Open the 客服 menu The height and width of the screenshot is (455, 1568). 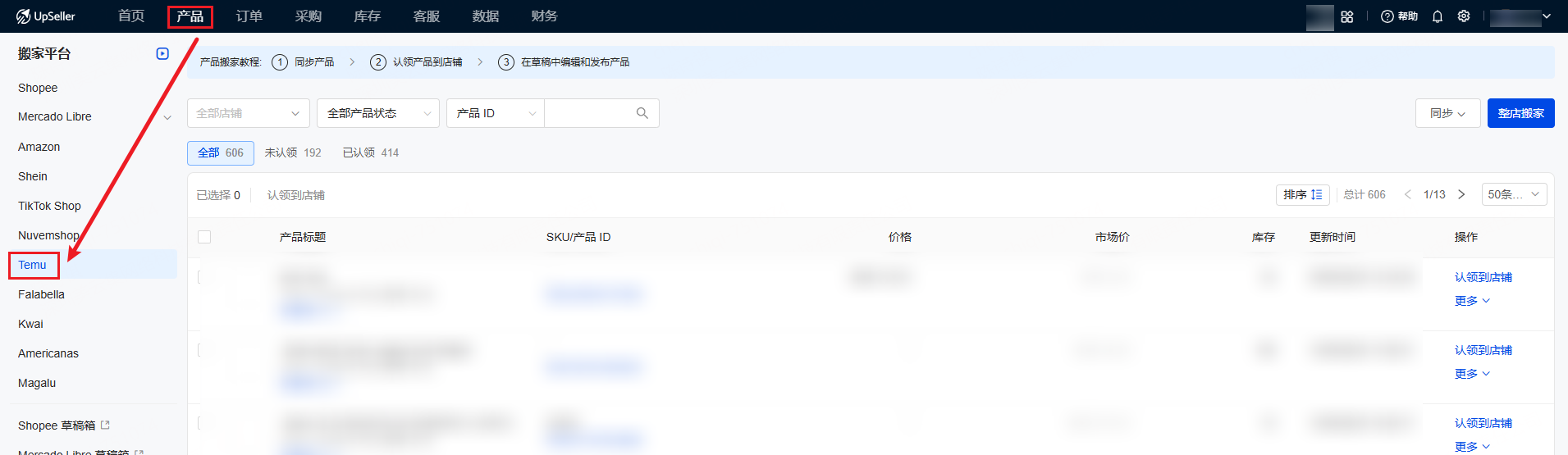(427, 16)
